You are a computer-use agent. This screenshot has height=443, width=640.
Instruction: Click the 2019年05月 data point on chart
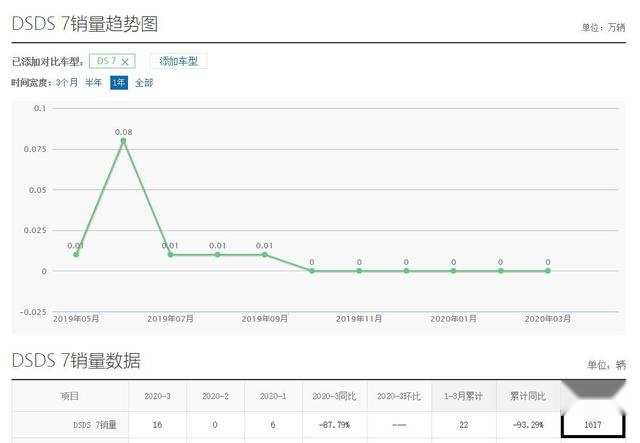coord(76,254)
